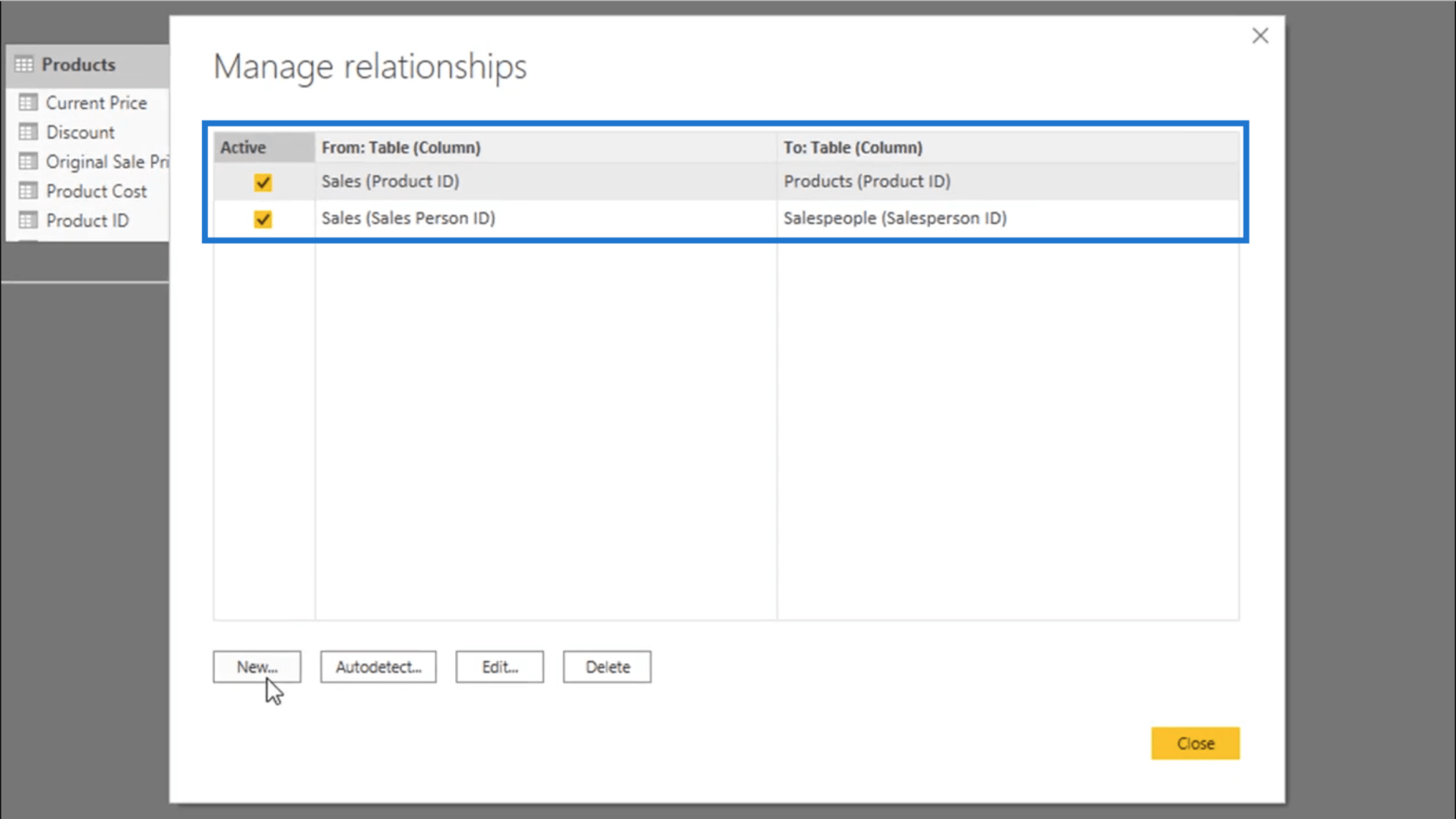
Task: Click the New... relationship button
Action: point(257,666)
